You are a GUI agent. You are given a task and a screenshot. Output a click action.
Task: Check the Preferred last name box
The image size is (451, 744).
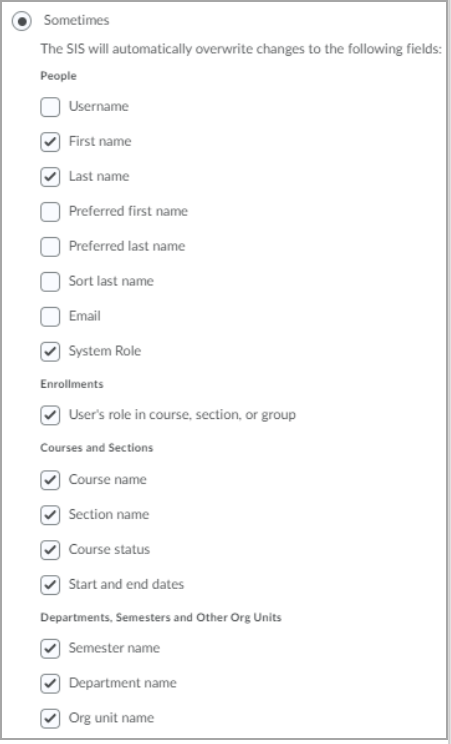pos(50,247)
